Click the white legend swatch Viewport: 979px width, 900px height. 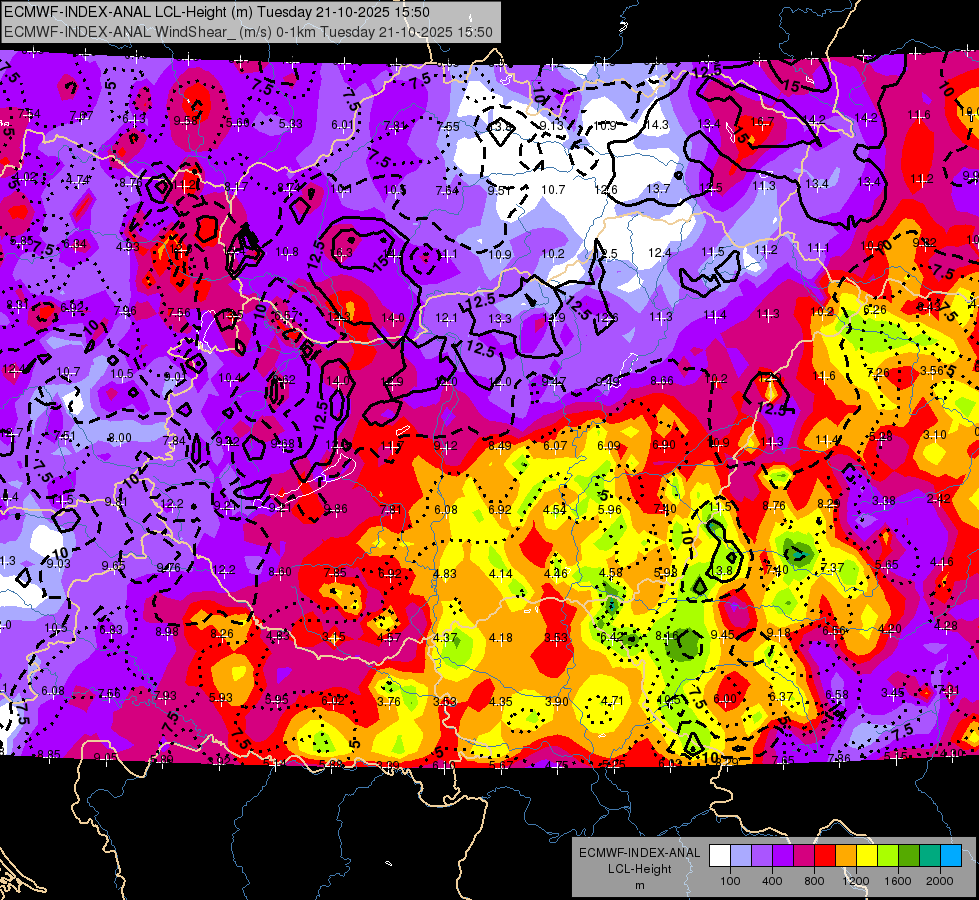(x=720, y=856)
